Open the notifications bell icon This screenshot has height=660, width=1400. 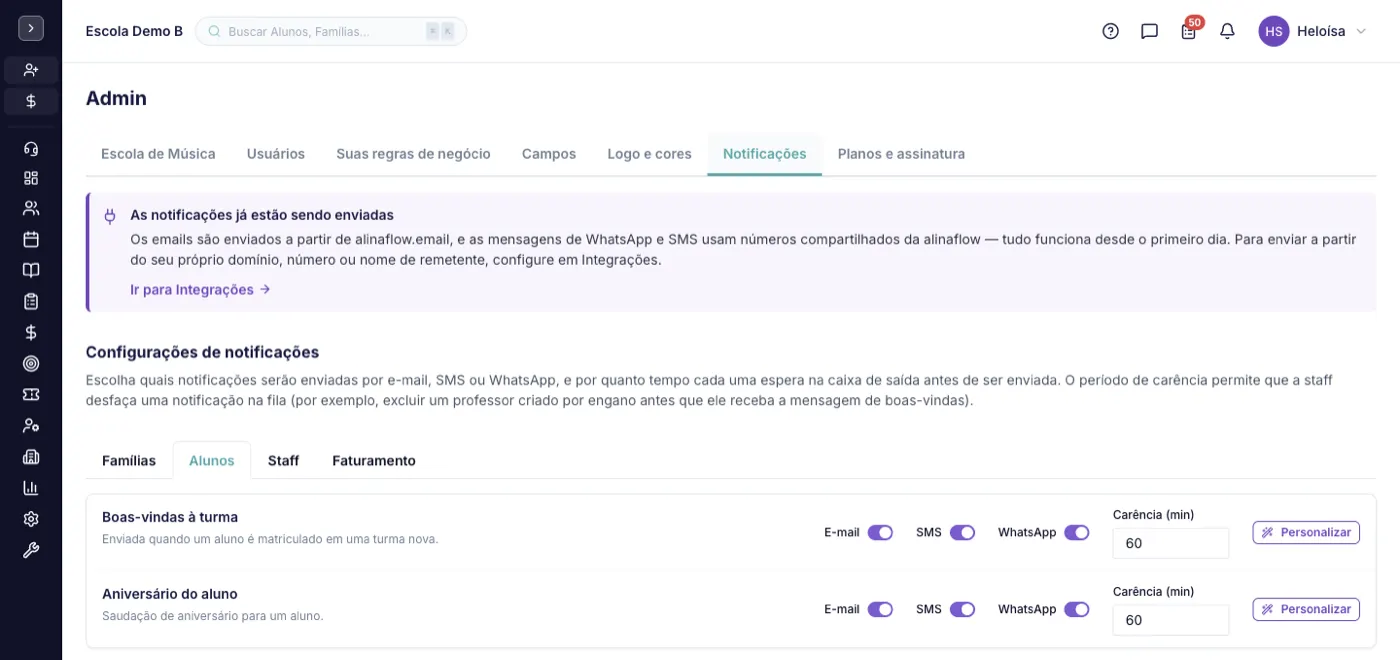pos(1227,31)
